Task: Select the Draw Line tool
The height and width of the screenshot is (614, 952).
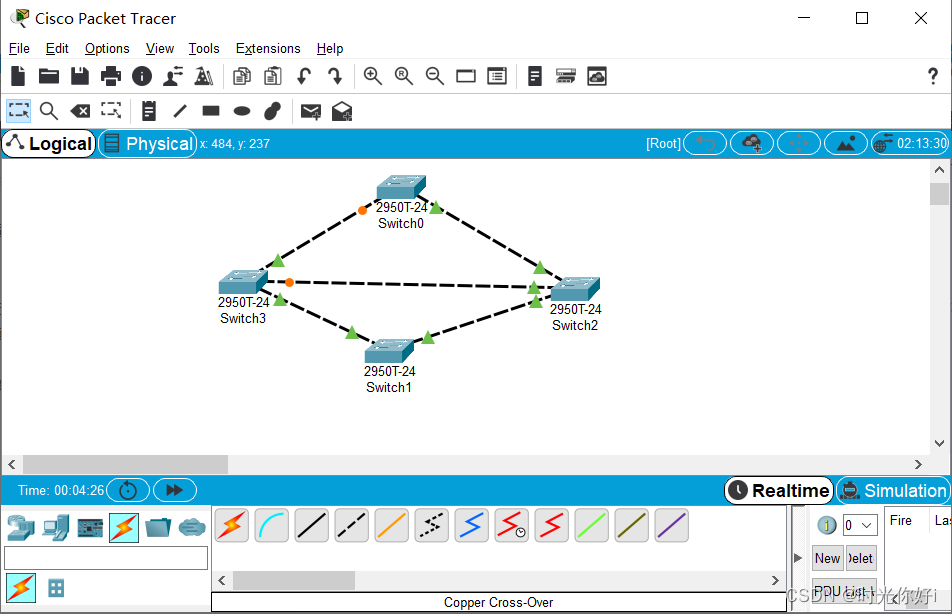Action: 180,111
